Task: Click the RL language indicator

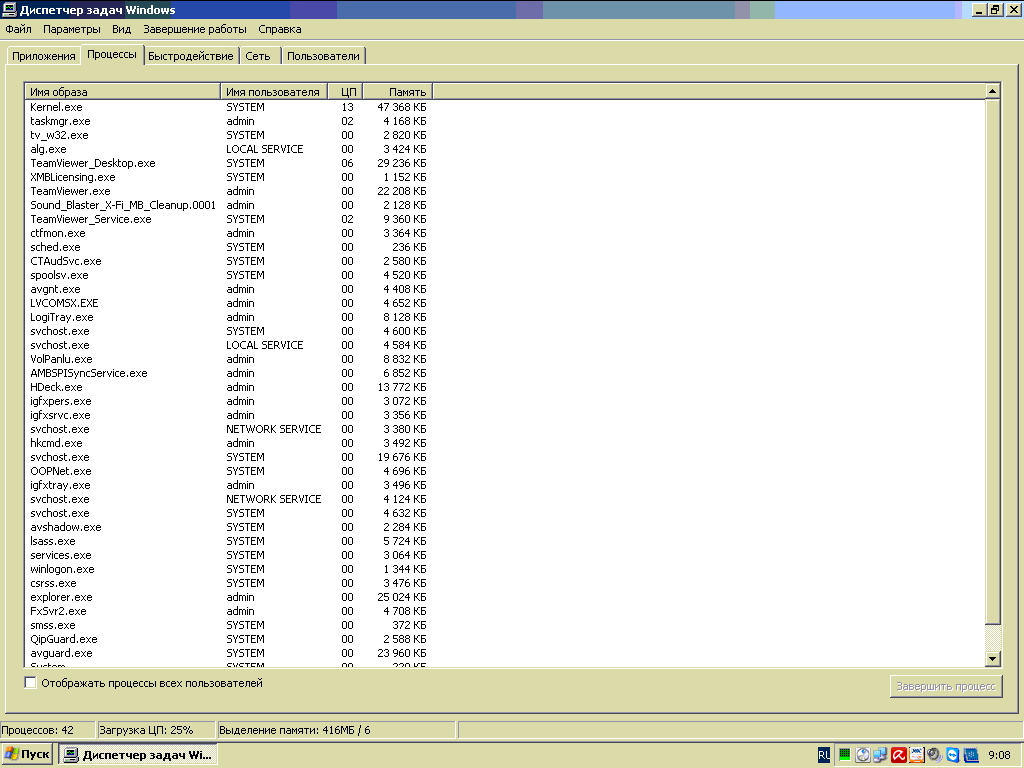Action: coord(823,755)
